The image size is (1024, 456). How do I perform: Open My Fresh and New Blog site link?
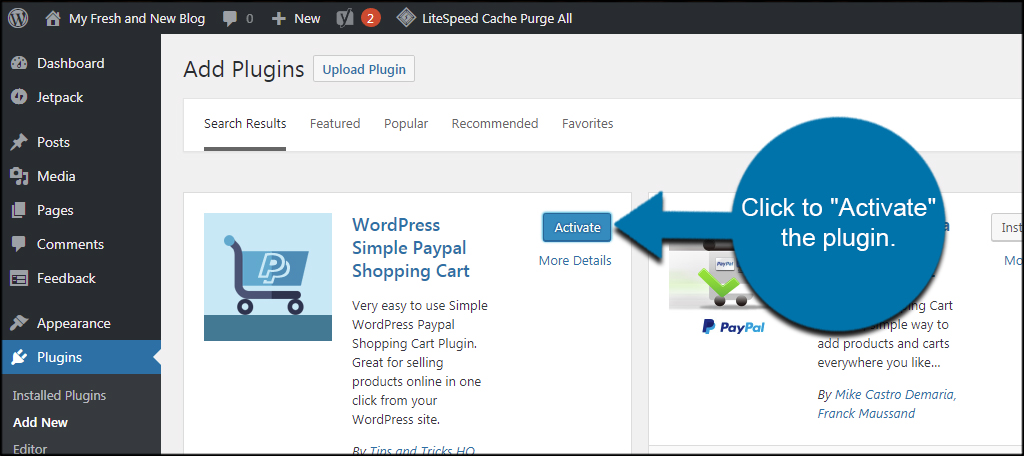tap(137, 19)
